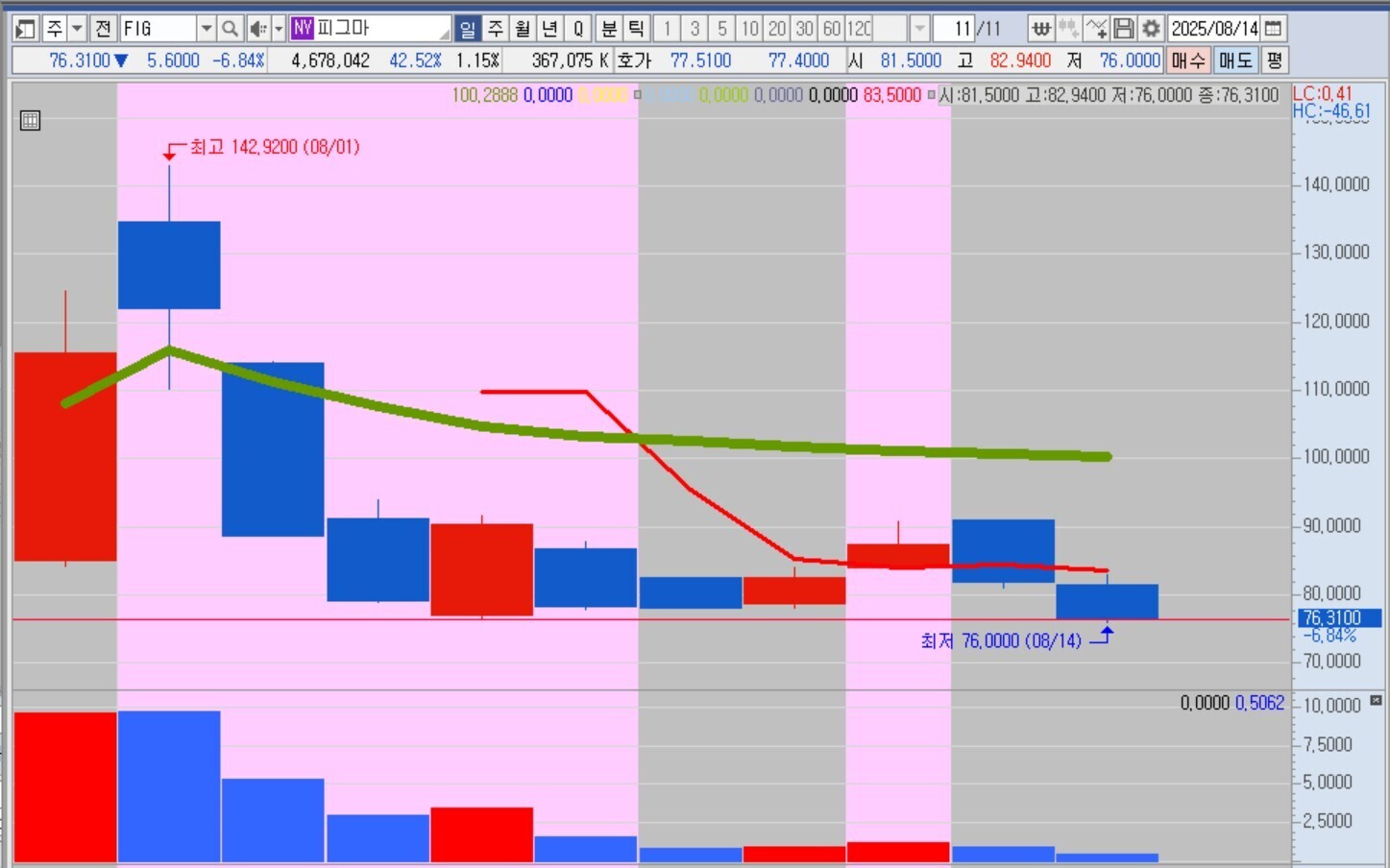Select the 년 yearly period toggle

(550, 29)
